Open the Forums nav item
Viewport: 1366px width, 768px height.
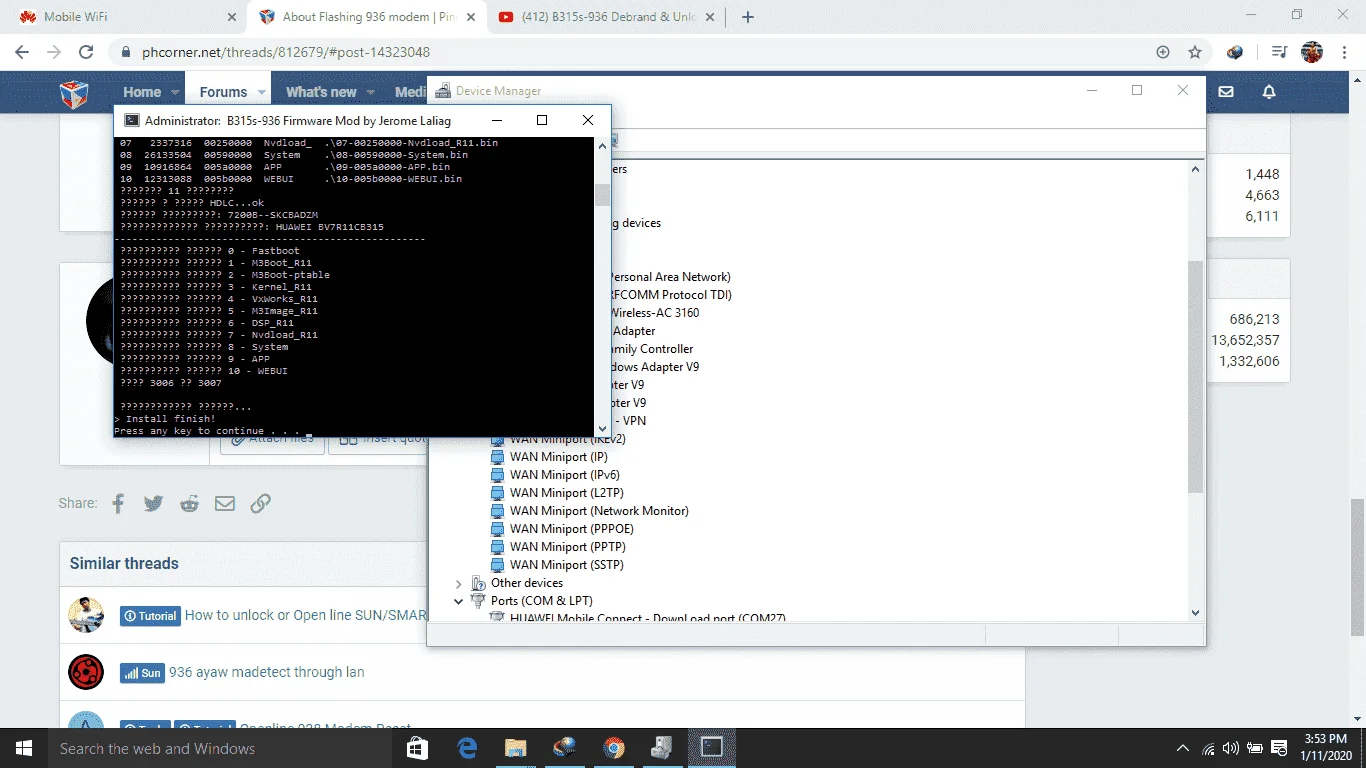[223, 92]
